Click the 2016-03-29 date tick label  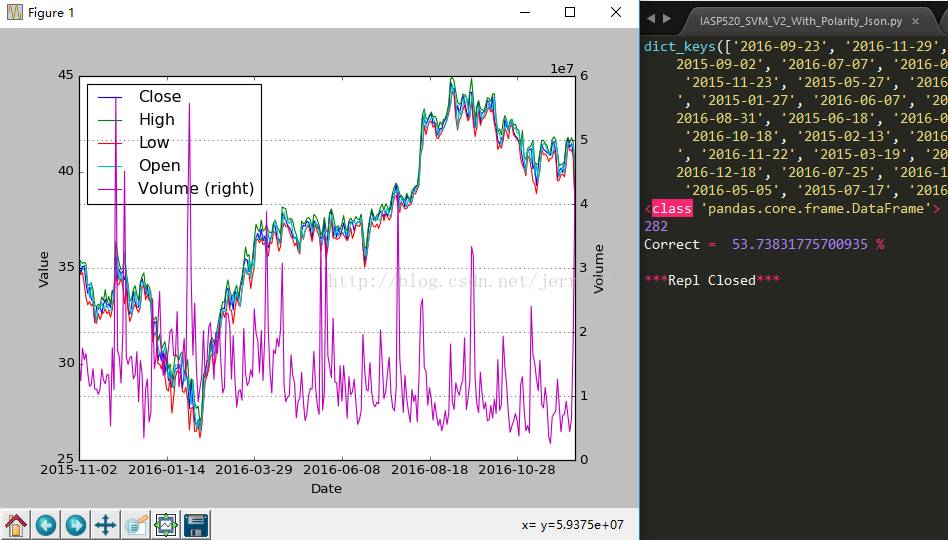point(254,470)
